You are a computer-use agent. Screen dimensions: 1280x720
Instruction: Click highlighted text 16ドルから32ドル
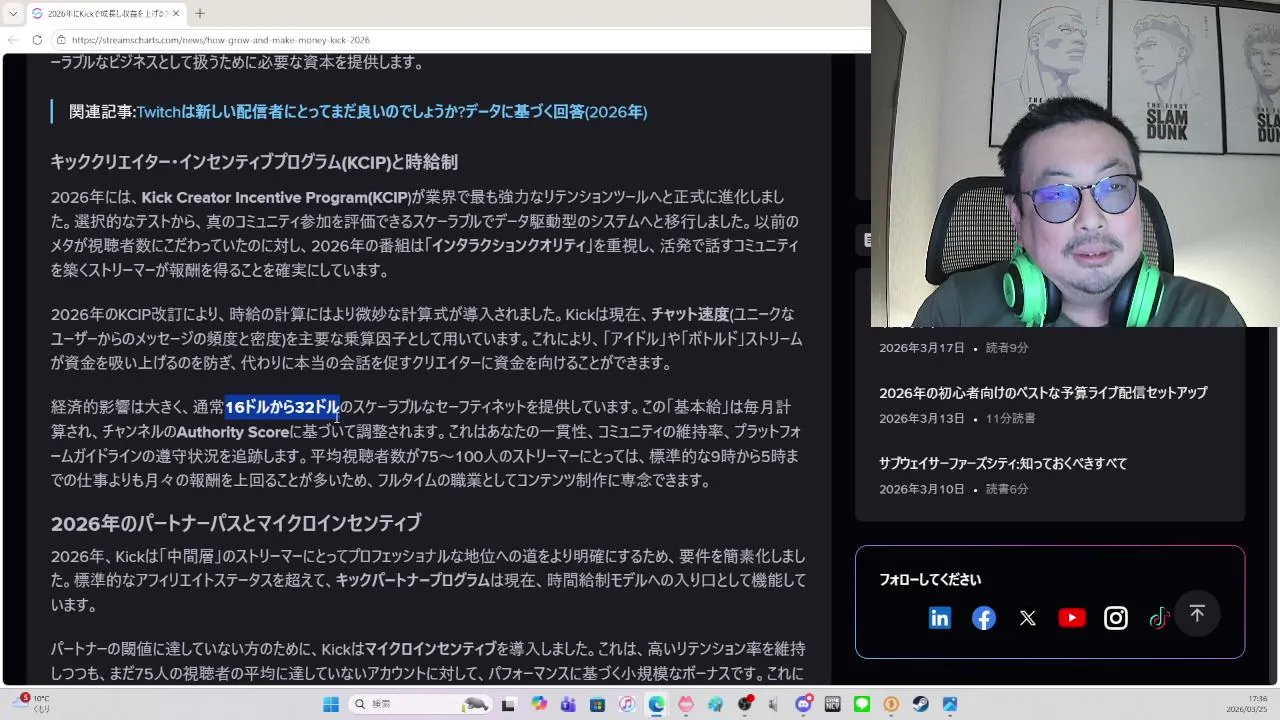click(x=282, y=407)
